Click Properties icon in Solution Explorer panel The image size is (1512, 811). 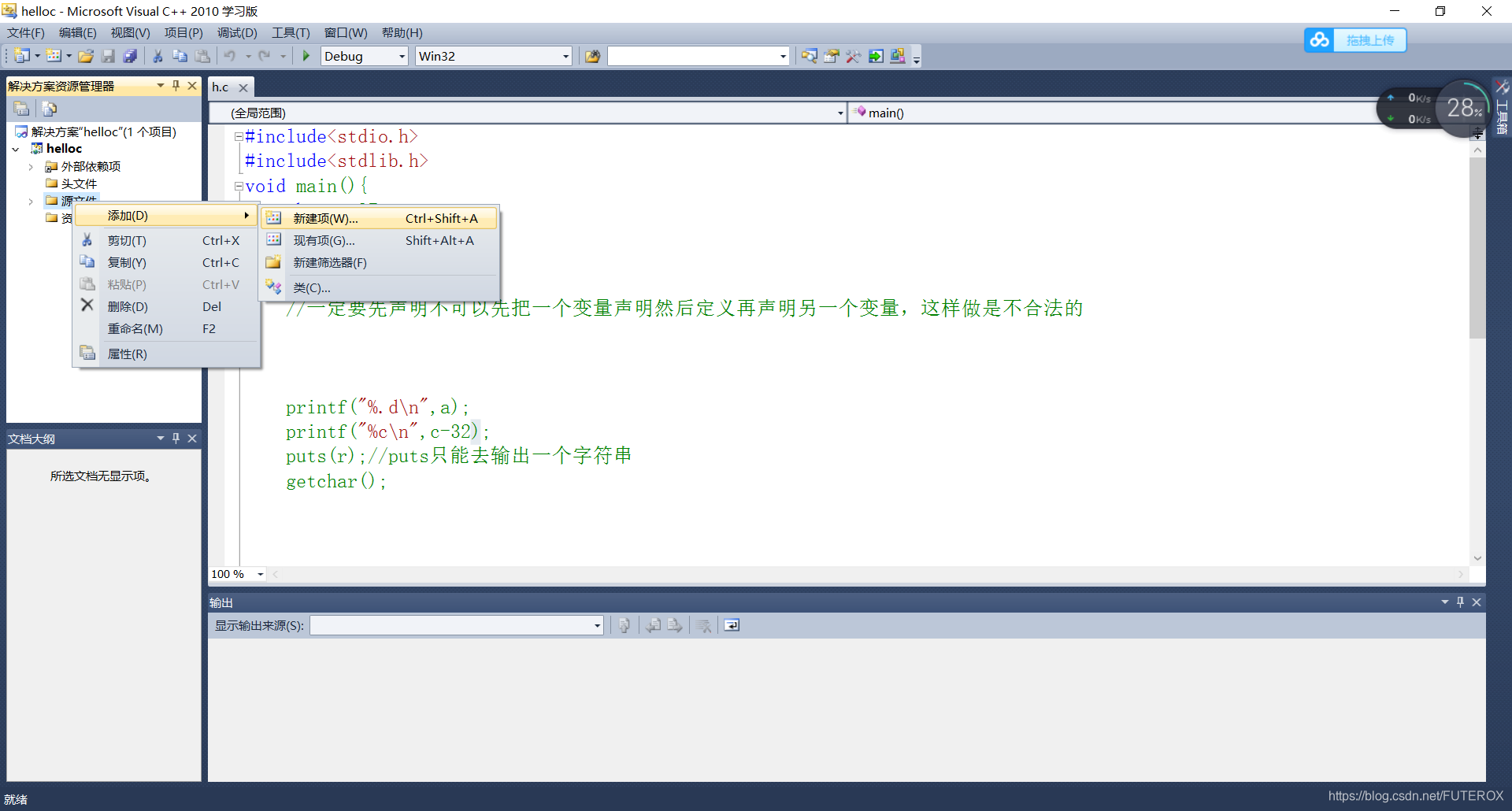click(x=22, y=109)
